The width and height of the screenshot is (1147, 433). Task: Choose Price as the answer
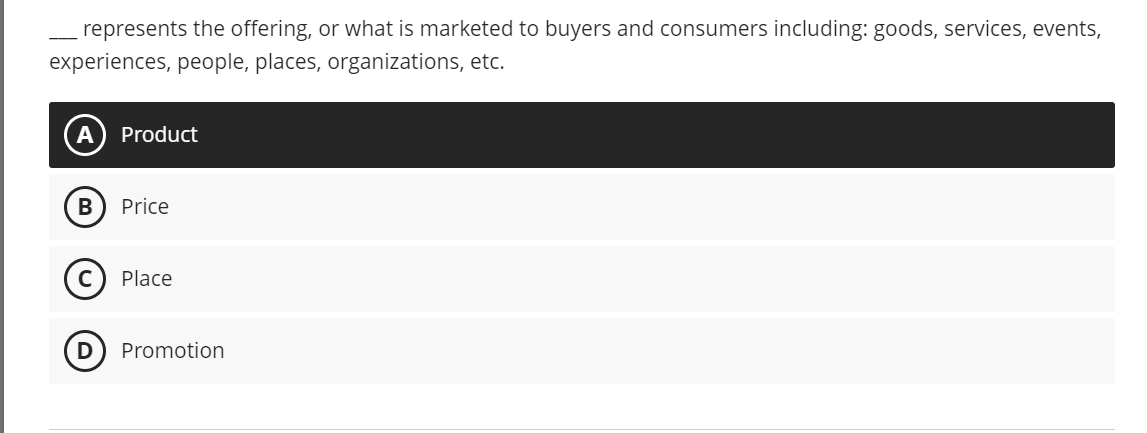(x=582, y=207)
